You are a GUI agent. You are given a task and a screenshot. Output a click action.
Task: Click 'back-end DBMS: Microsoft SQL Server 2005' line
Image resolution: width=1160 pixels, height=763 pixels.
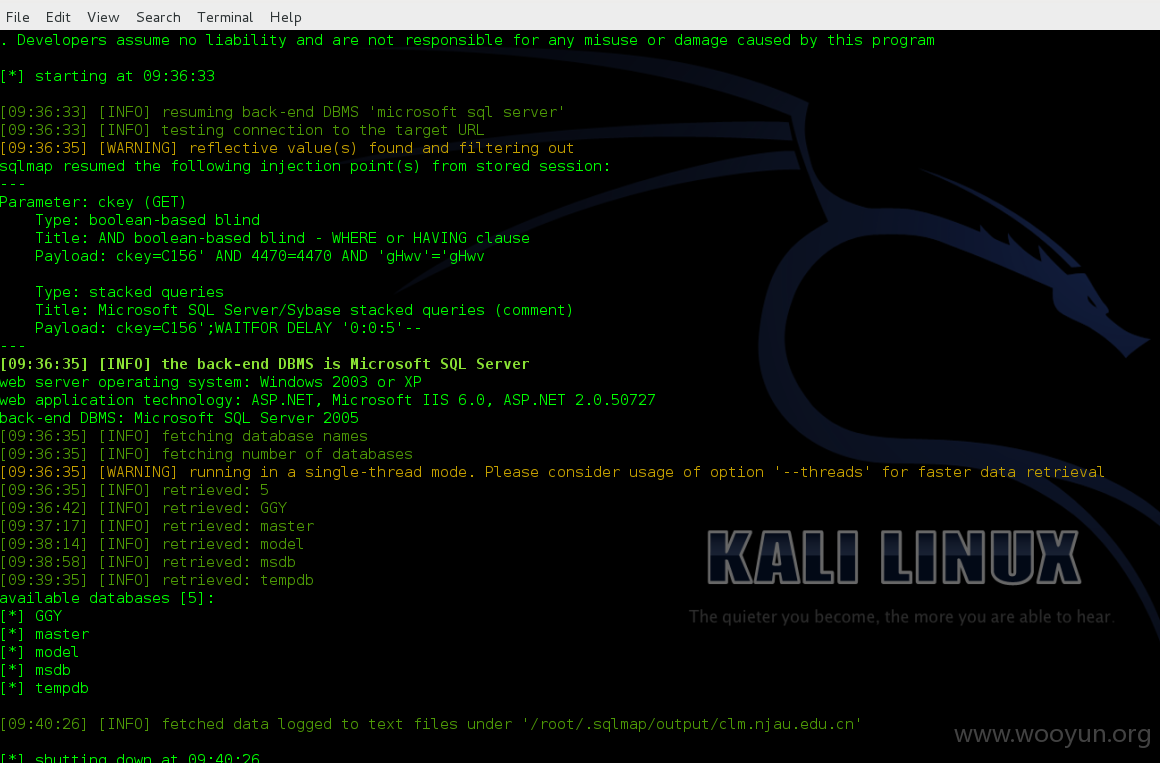(x=179, y=418)
